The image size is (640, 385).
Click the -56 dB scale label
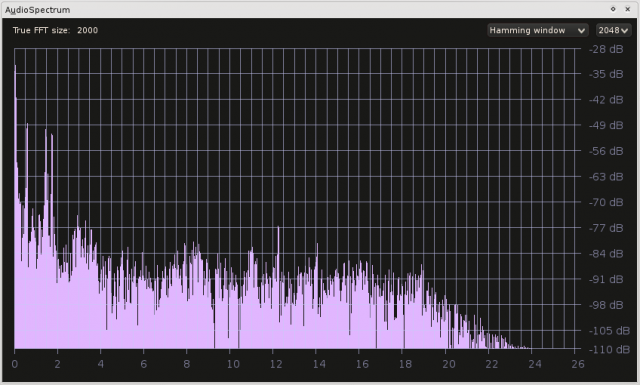(606, 151)
